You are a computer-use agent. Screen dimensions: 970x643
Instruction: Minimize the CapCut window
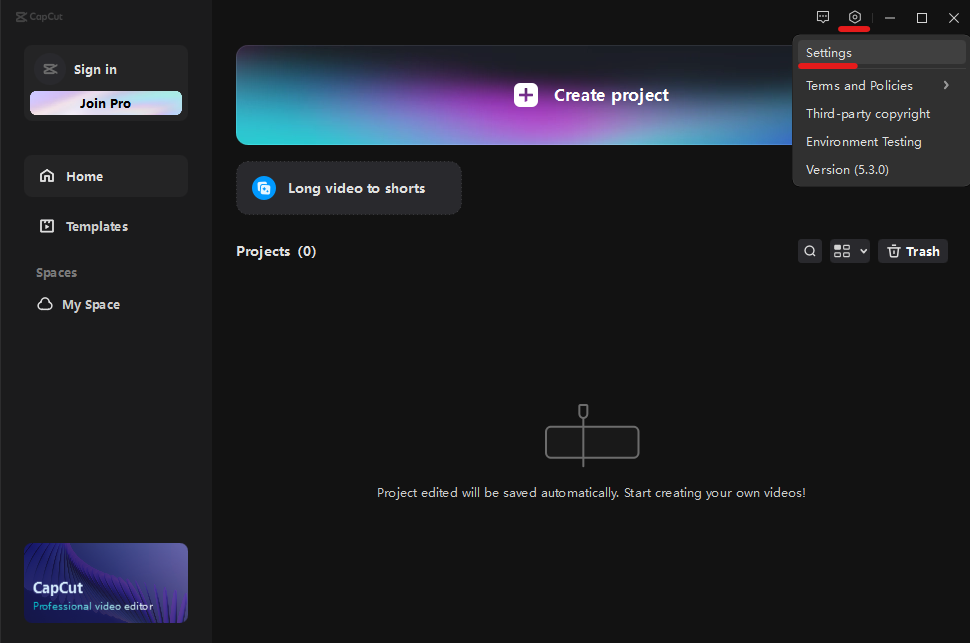pos(890,18)
